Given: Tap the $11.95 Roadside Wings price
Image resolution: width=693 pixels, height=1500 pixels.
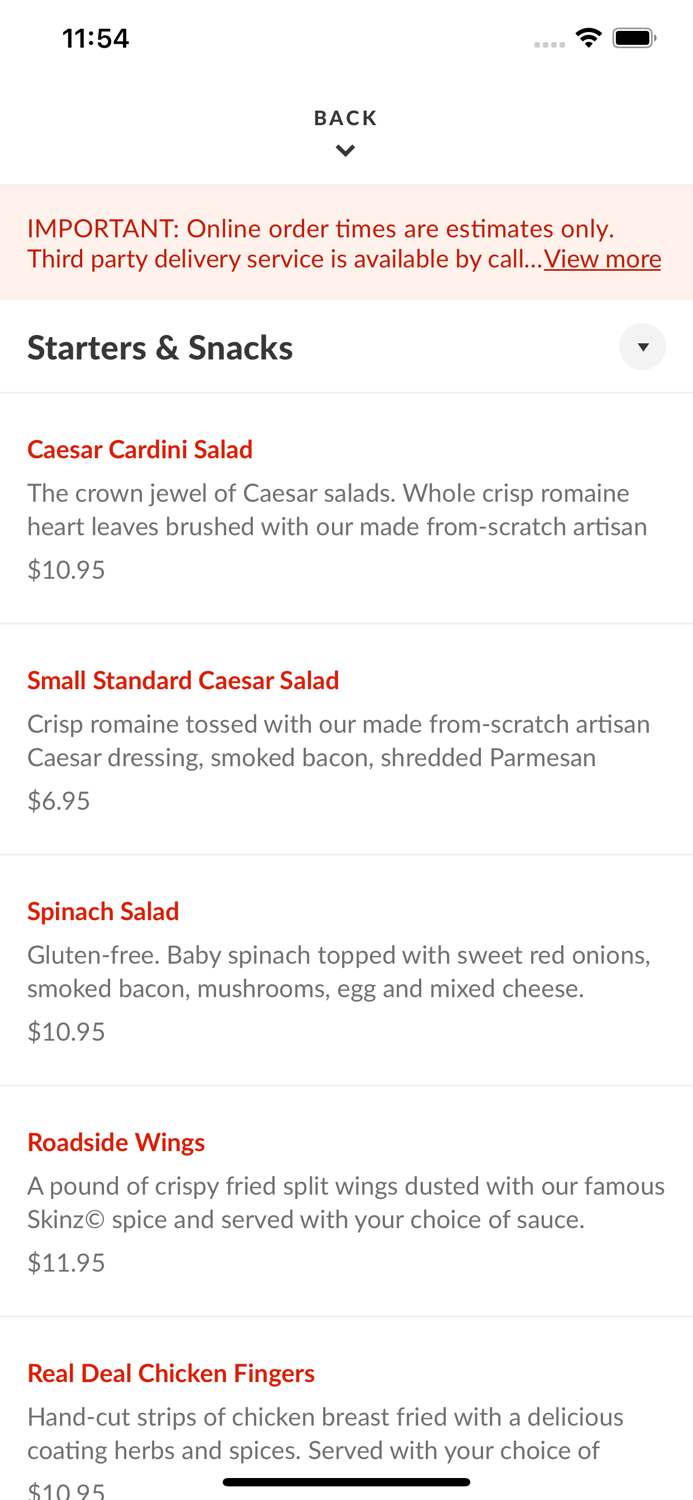Looking at the screenshot, I should click(66, 1263).
